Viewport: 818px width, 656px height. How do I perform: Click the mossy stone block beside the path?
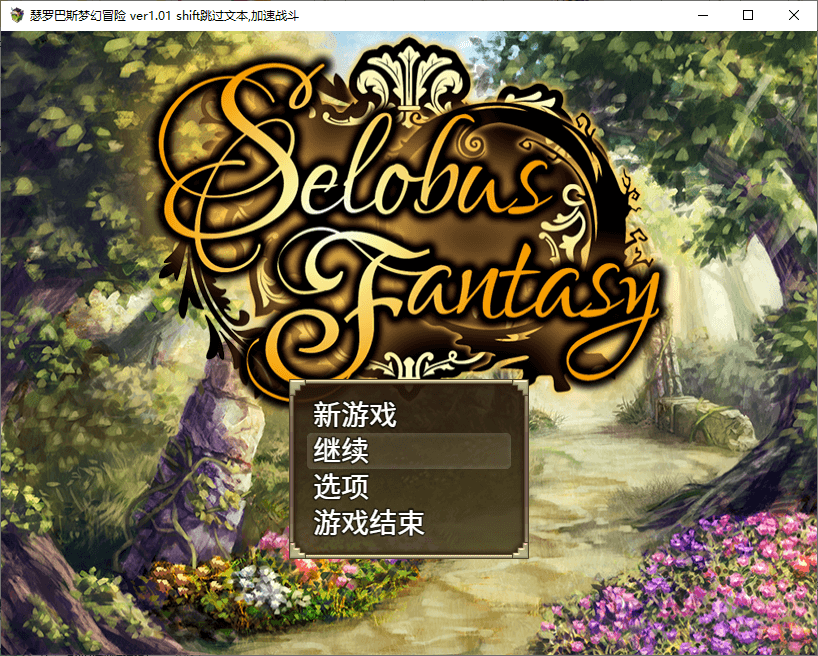(704, 419)
